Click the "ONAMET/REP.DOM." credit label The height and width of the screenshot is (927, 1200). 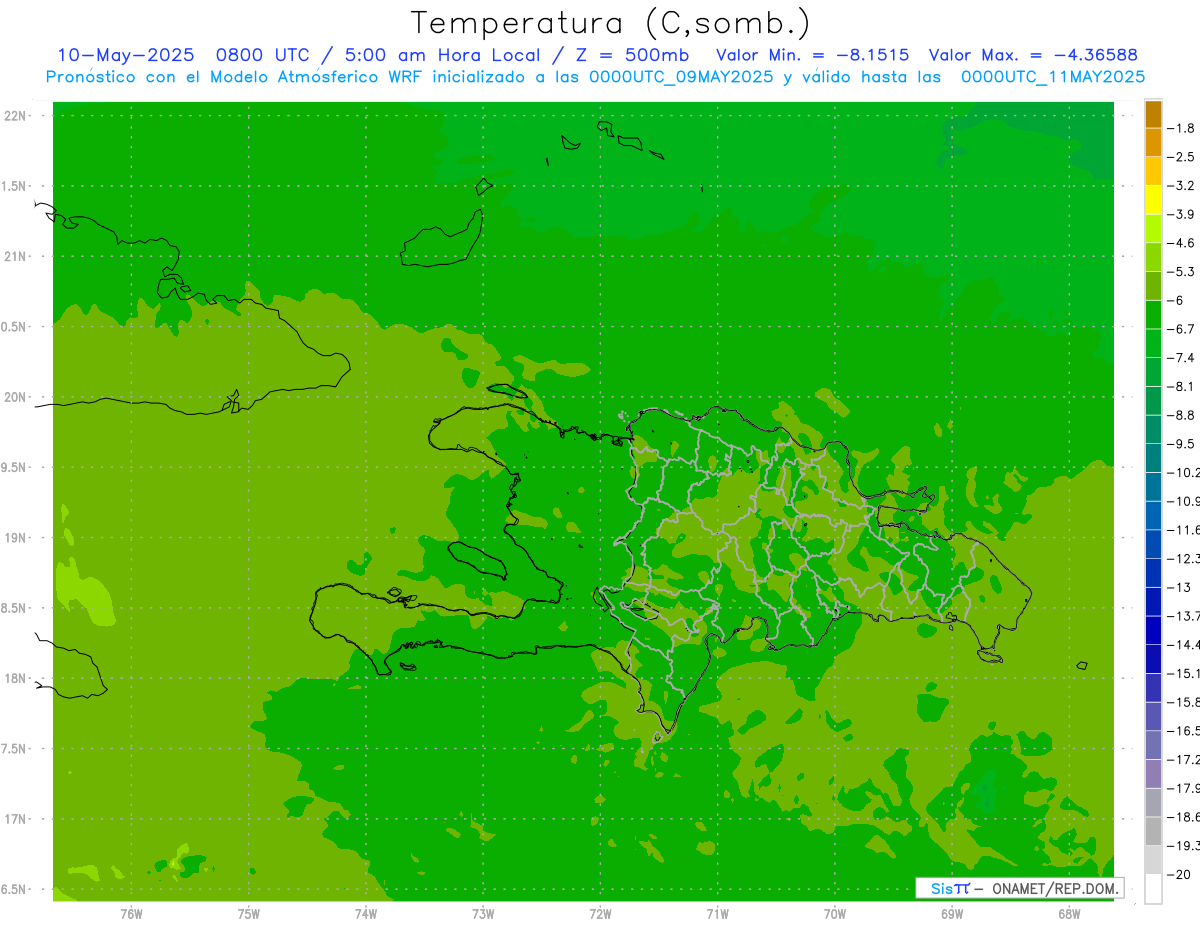1055,889
